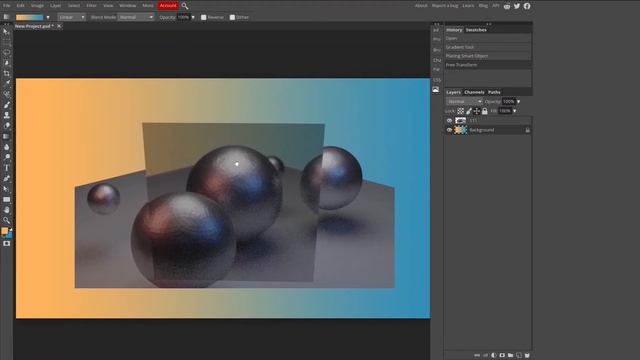Toggle Quick Mask mode icon

[7, 244]
